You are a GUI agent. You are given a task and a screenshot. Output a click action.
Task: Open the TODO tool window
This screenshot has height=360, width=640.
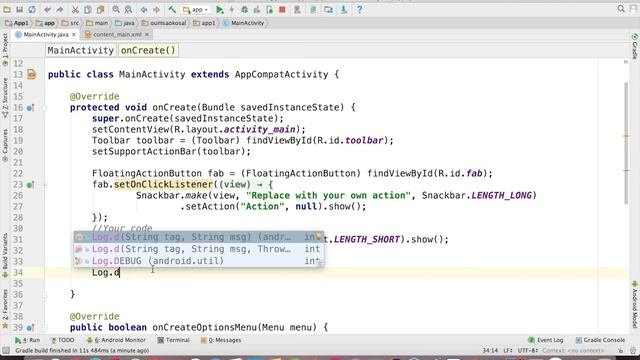click(x=62, y=340)
